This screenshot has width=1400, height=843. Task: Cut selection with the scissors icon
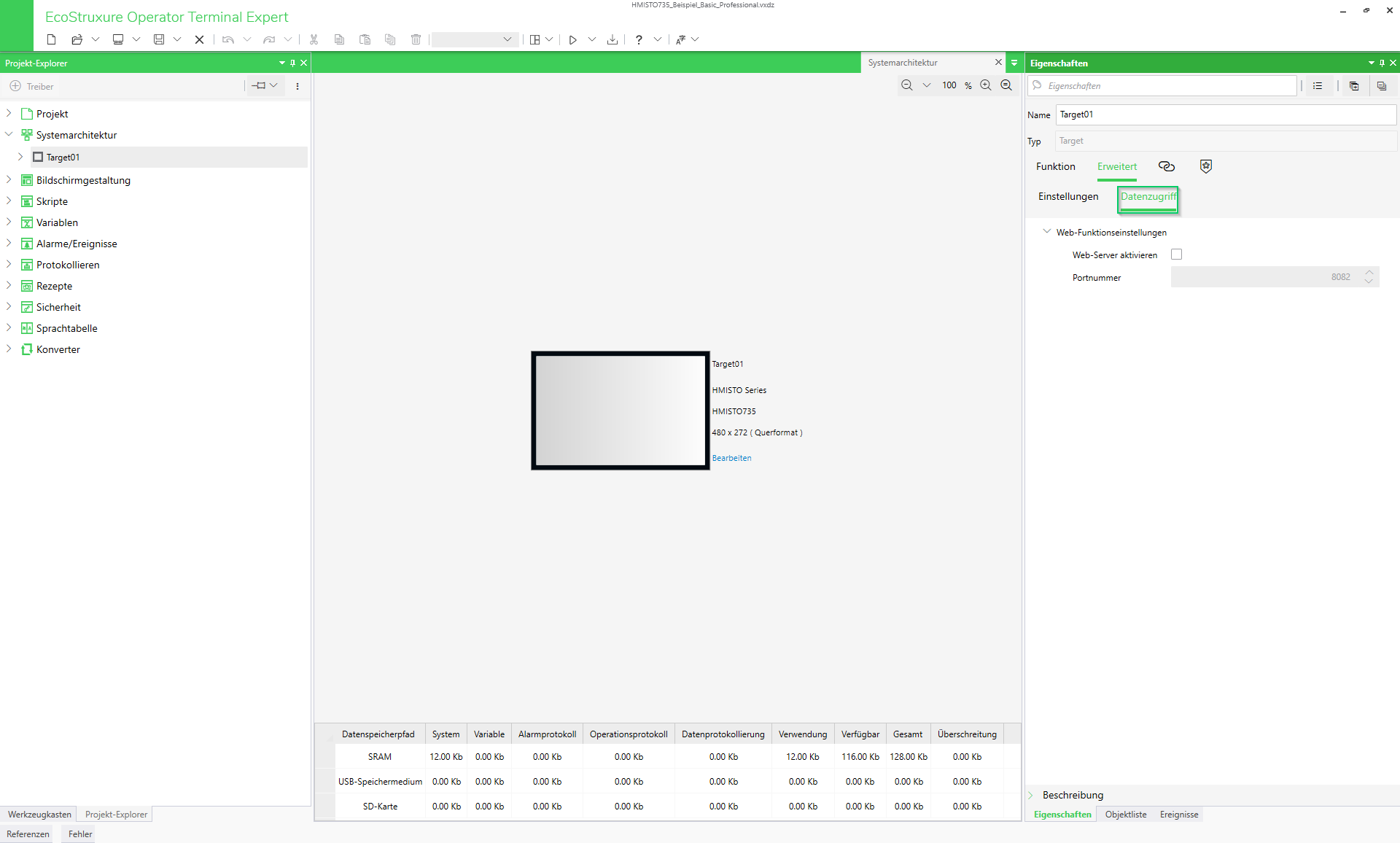(x=314, y=39)
